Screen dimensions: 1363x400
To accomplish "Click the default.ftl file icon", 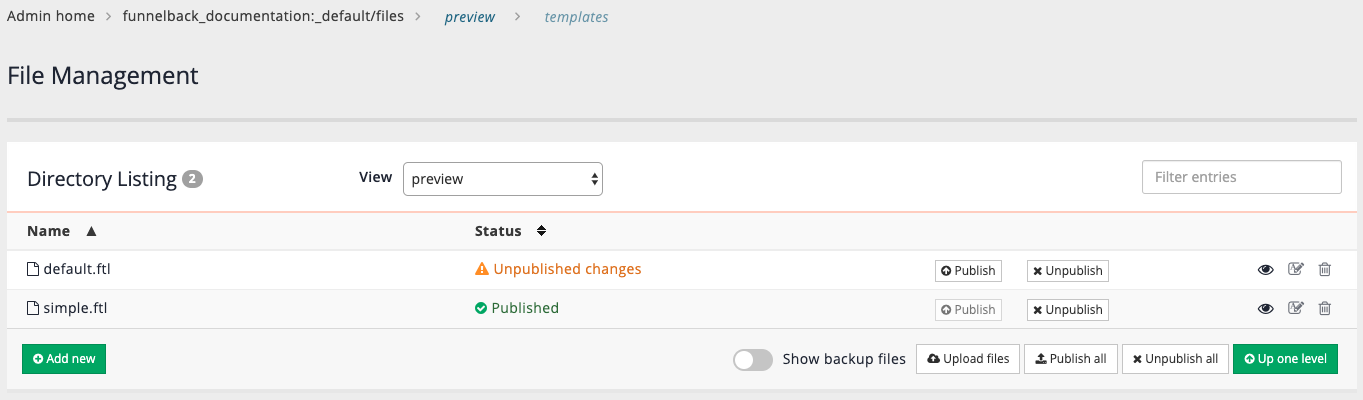I will [33, 269].
